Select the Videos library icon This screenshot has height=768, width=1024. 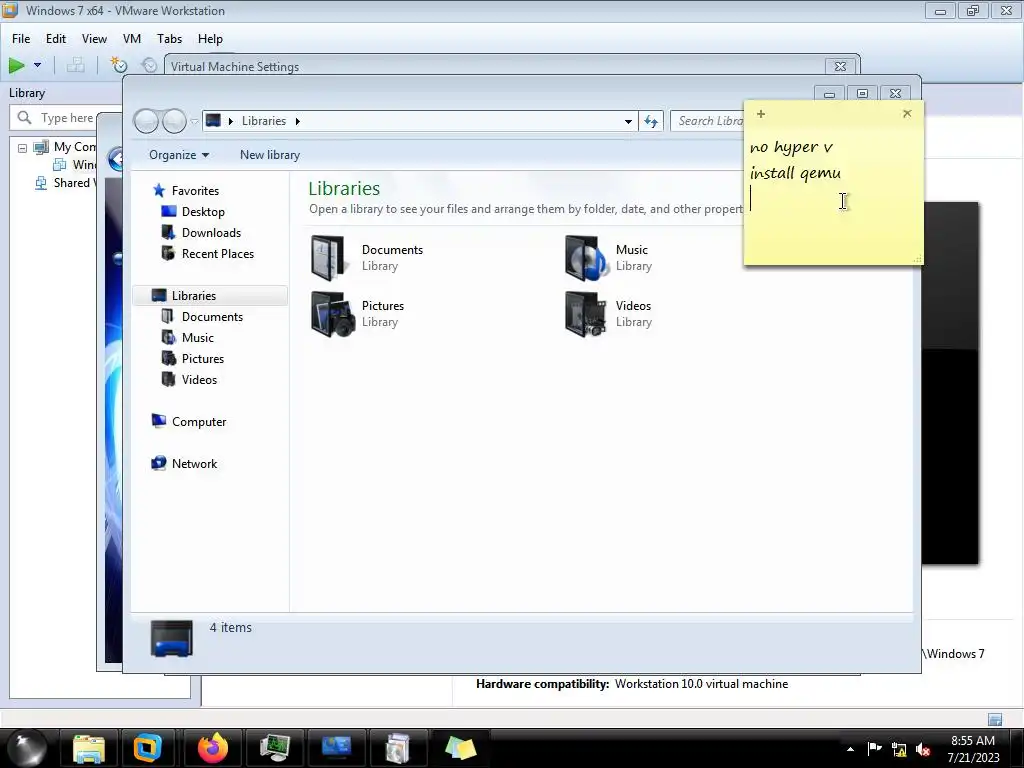click(x=586, y=314)
